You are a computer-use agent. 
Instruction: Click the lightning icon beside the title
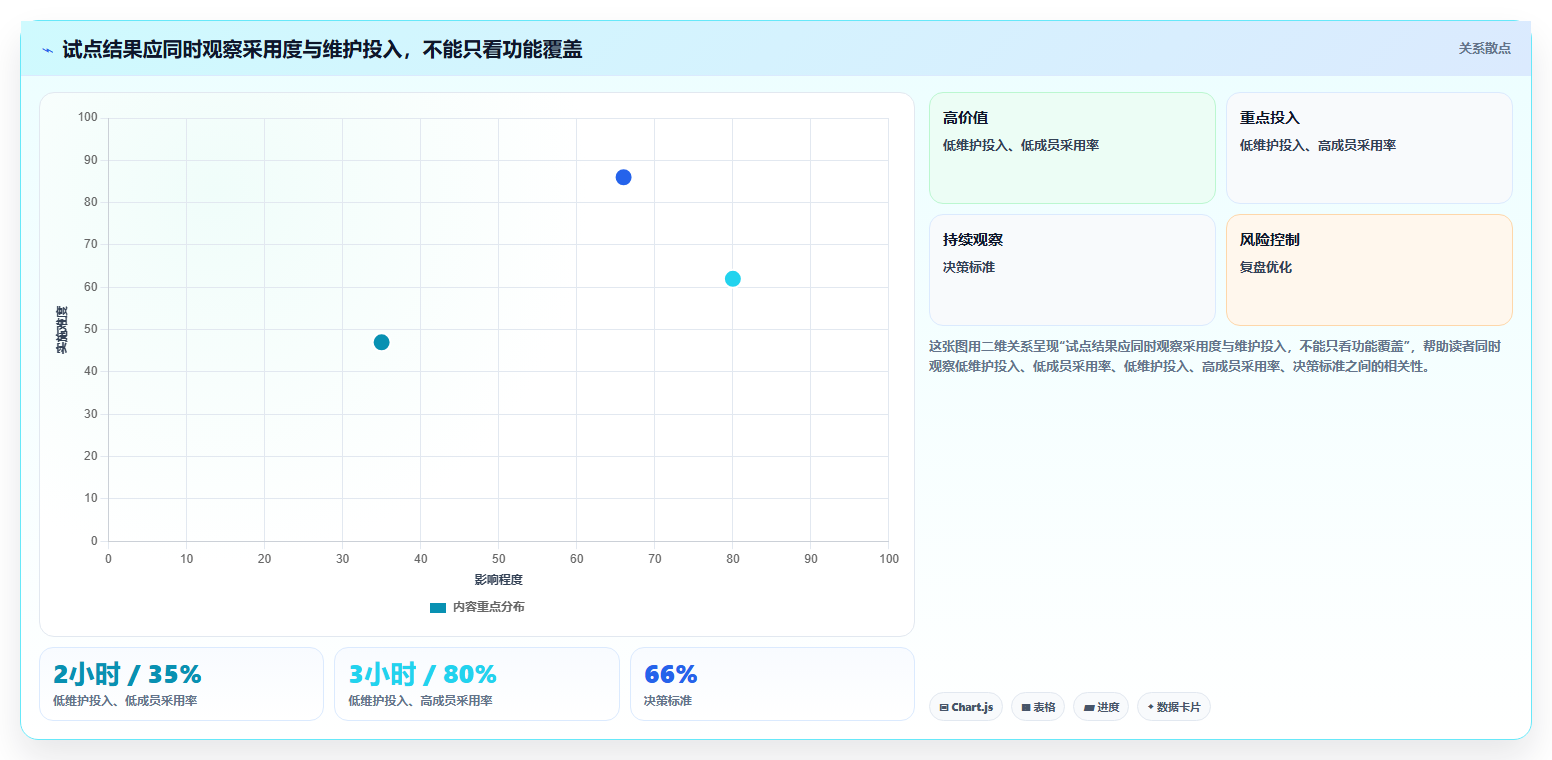click(x=48, y=49)
